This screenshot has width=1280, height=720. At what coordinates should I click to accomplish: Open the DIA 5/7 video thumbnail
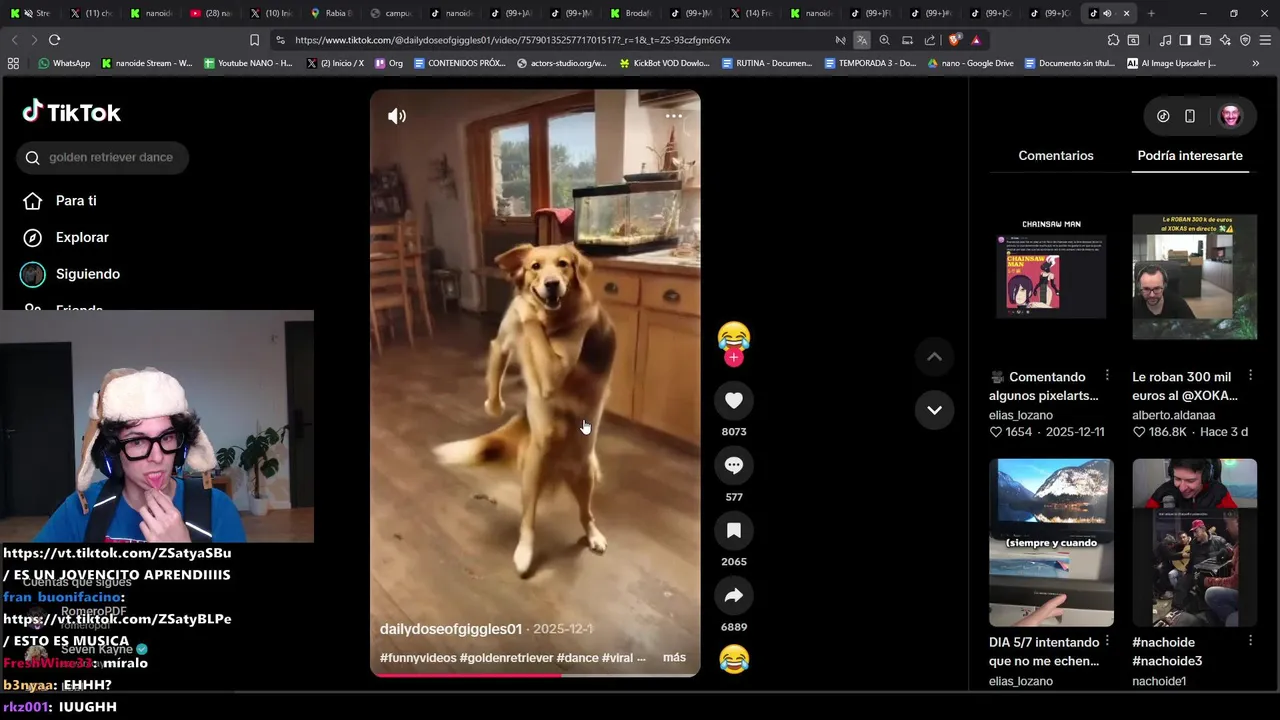coord(1051,543)
